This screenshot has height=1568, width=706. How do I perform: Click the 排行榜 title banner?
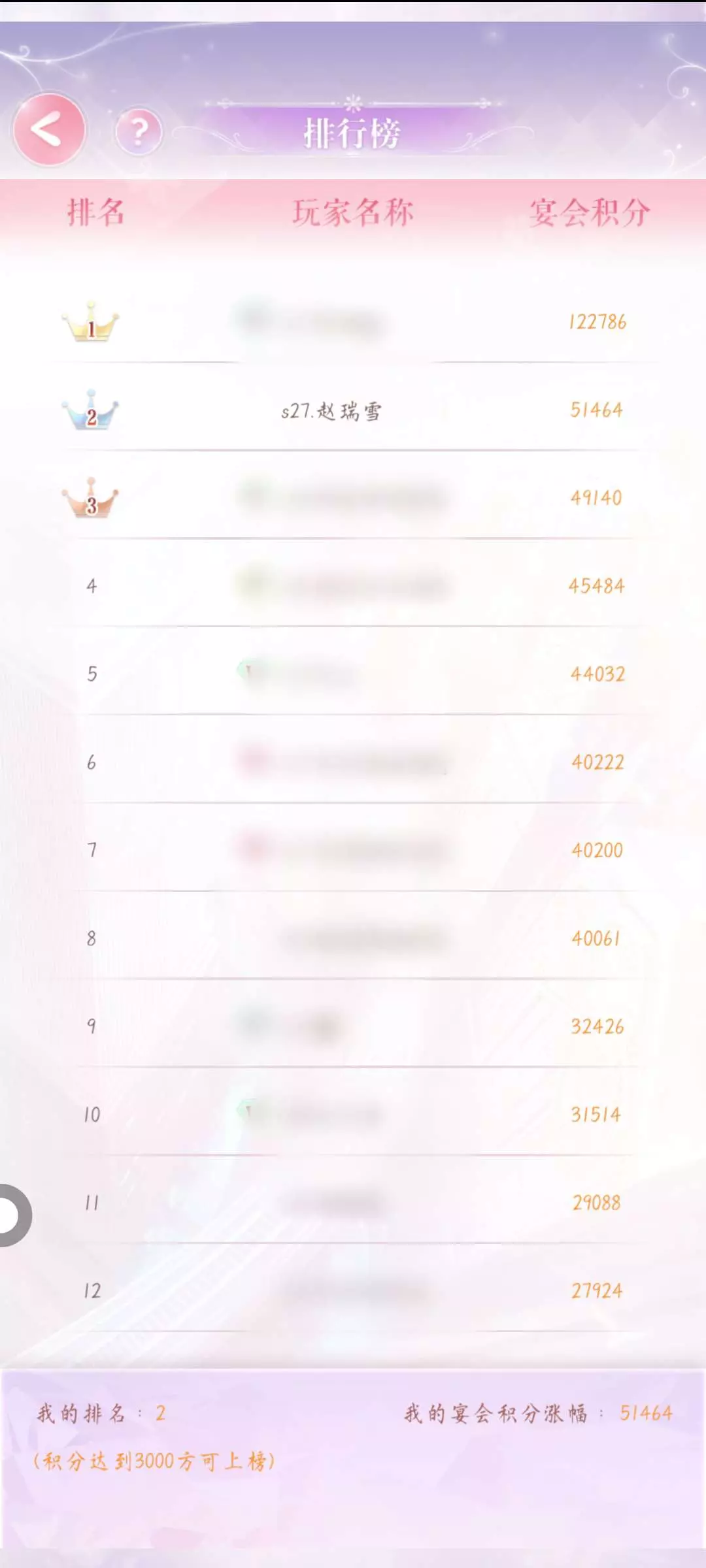tap(352, 133)
